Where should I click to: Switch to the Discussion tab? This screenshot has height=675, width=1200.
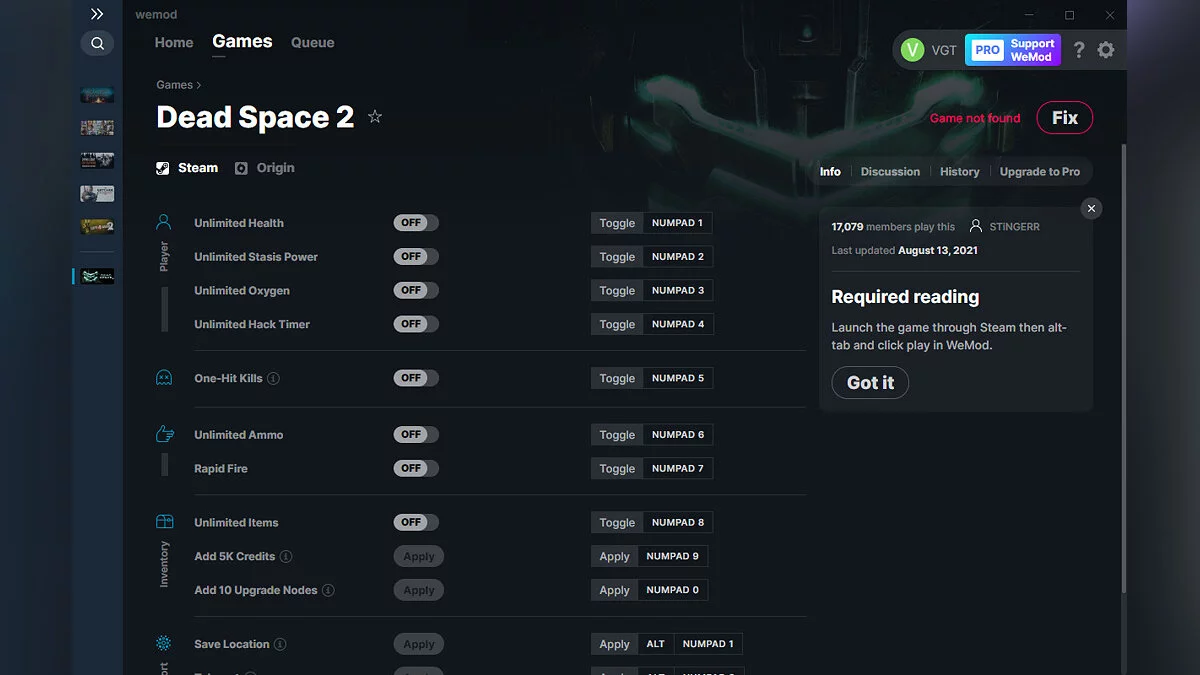pos(889,171)
